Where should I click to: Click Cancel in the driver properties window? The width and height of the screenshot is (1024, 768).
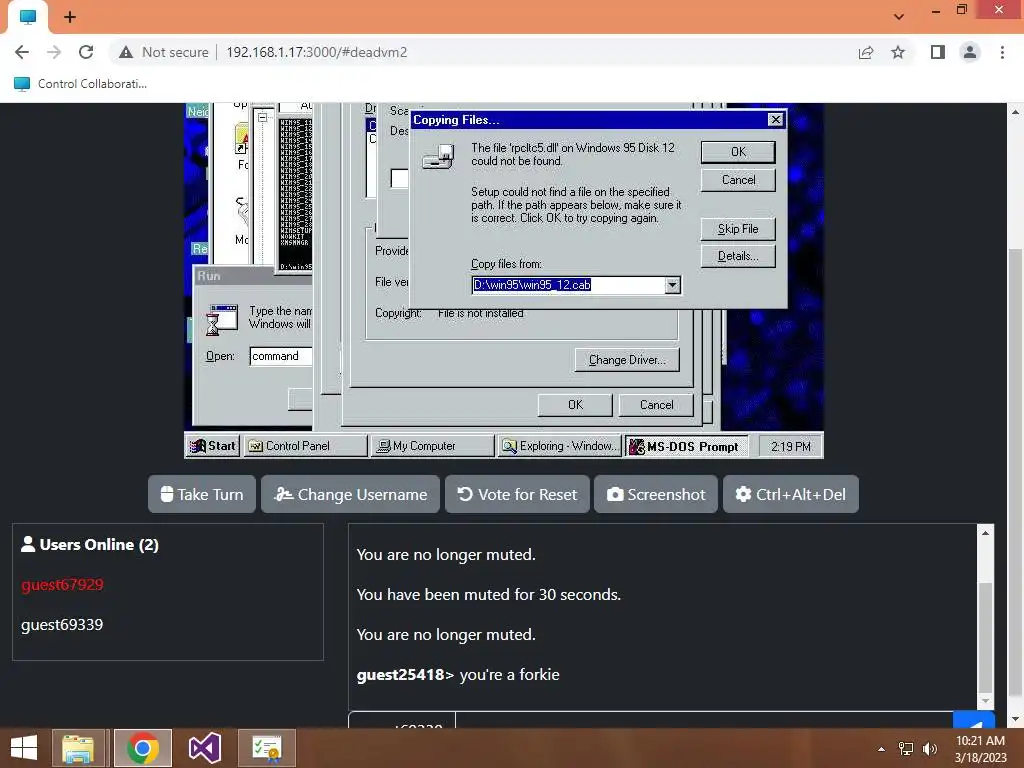[656, 405]
